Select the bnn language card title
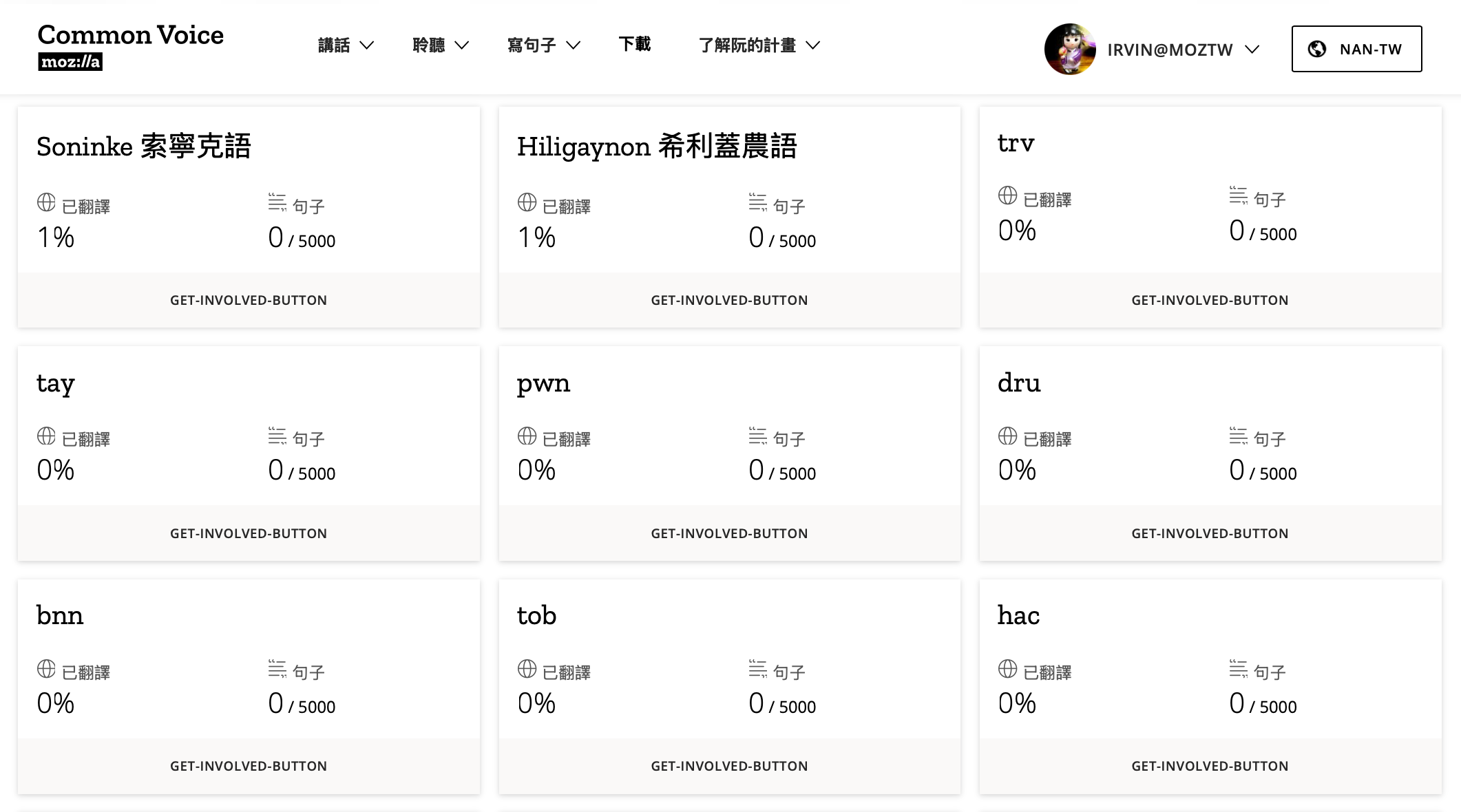 pos(60,615)
